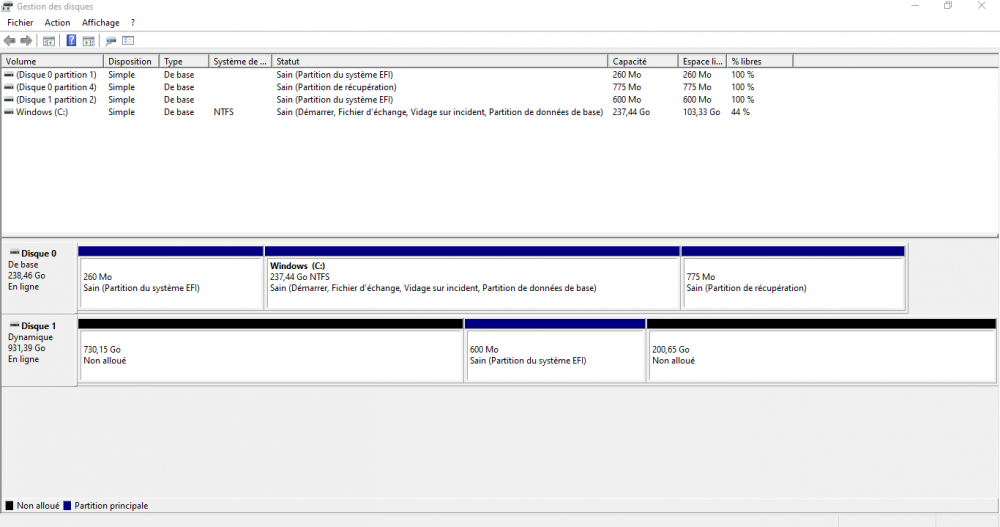Select the 200,65 Go unallocated block
Image resolution: width=1000 pixels, height=527 pixels.
(x=821, y=351)
